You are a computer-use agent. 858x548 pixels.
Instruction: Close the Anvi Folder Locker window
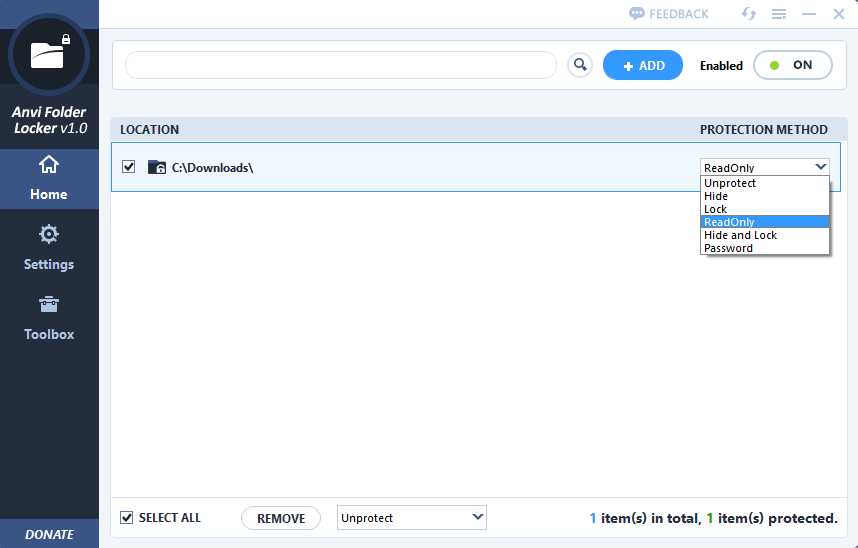(839, 14)
